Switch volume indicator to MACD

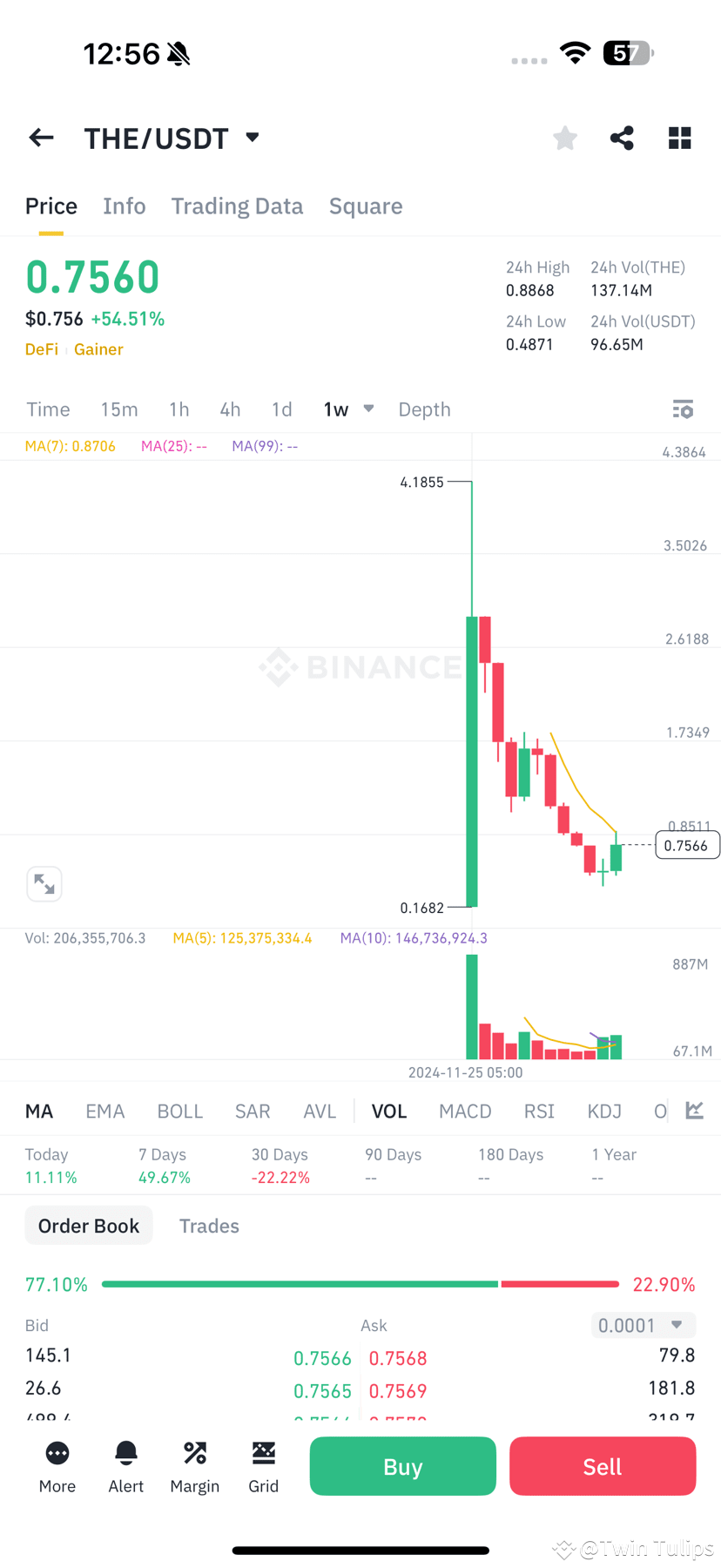coord(465,1110)
